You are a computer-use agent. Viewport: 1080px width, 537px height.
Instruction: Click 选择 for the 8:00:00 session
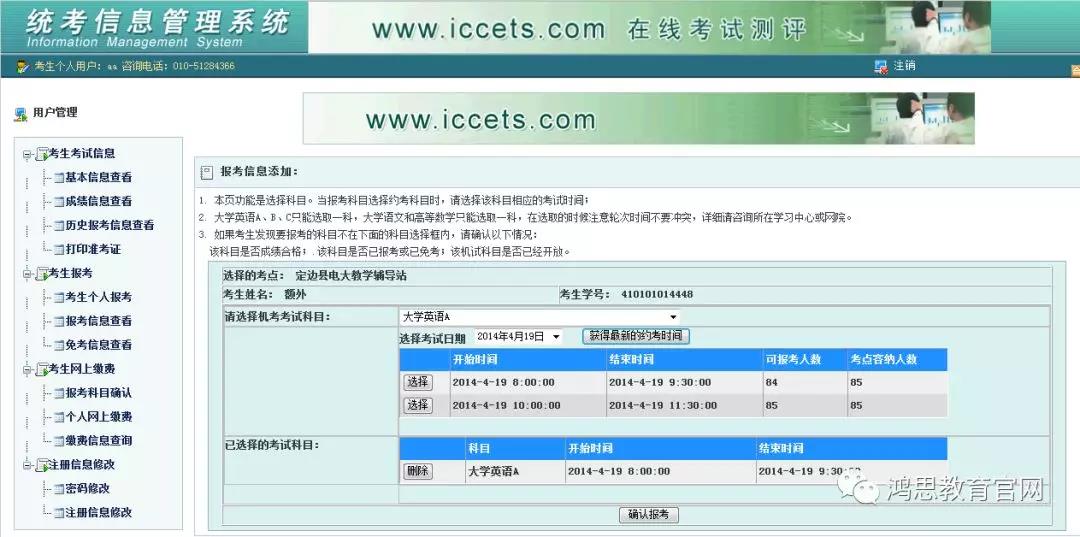pyautogui.click(x=417, y=382)
